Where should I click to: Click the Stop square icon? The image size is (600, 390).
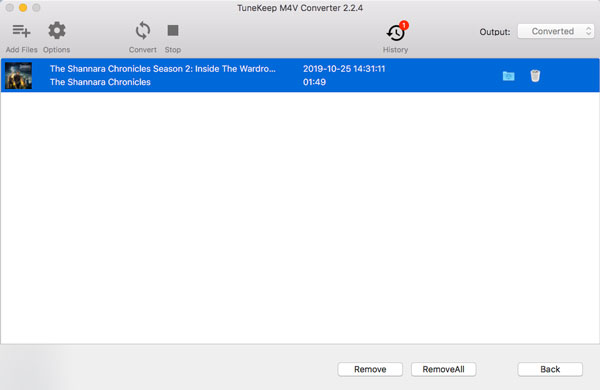tap(173, 31)
